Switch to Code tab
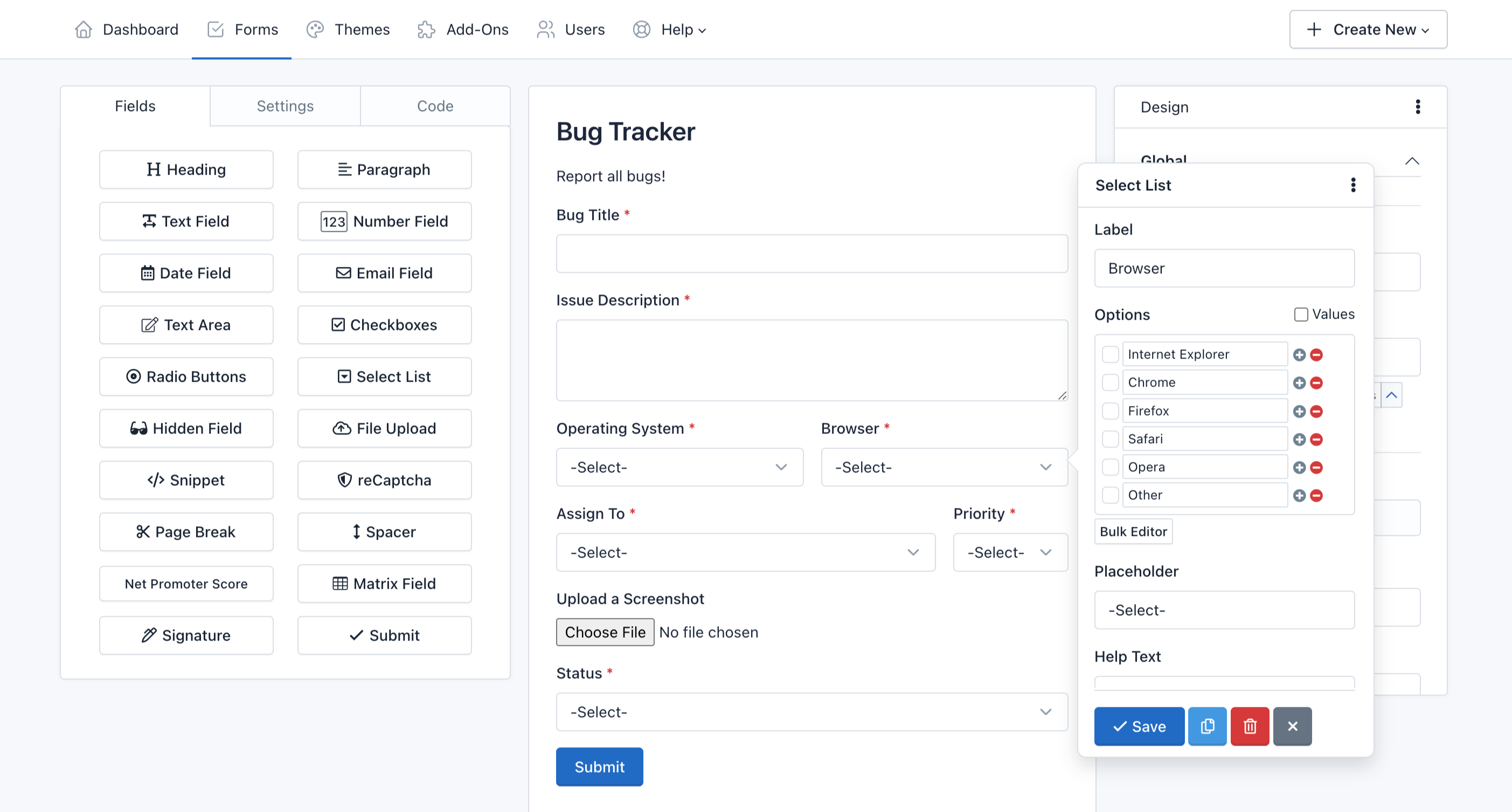Screen dimensions: 1512x812 click(435, 106)
